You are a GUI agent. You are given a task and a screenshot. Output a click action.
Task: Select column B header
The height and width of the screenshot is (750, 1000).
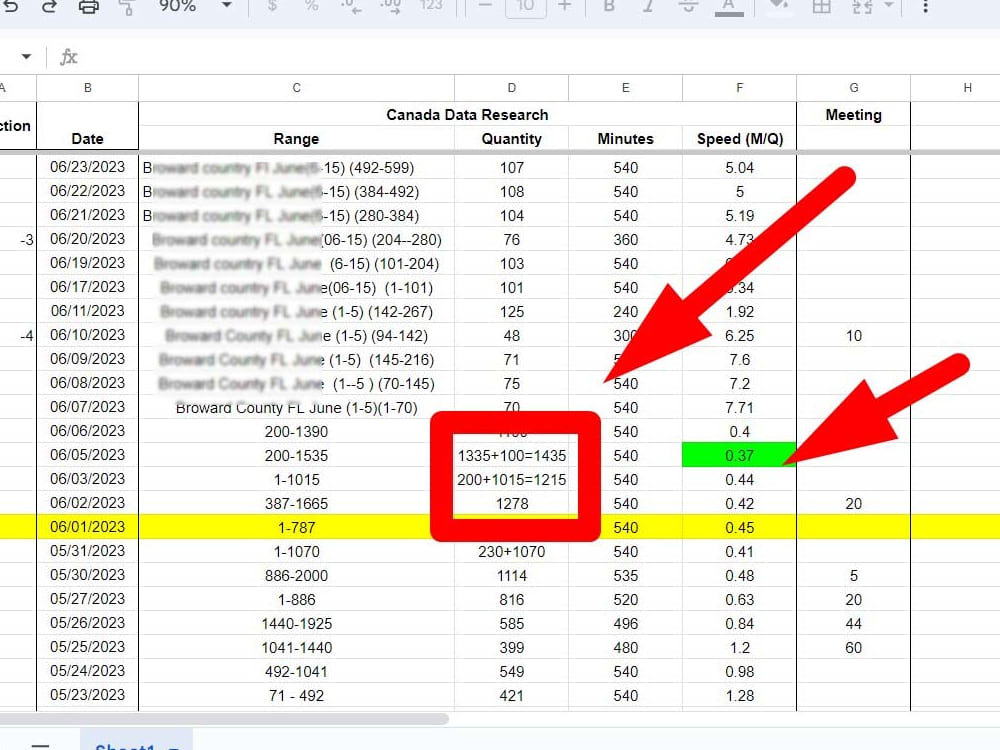[87, 88]
